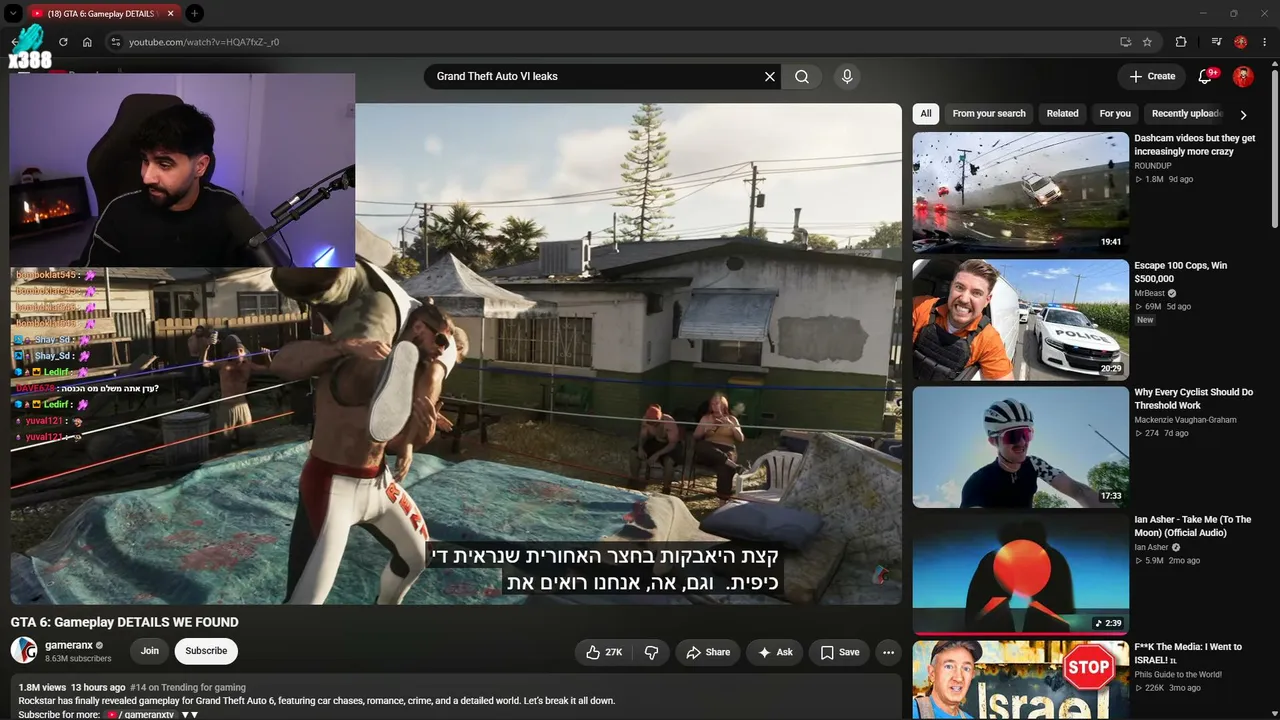Click the 8.63M subscribers text
The height and width of the screenshot is (720, 1280).
(78, 659)
